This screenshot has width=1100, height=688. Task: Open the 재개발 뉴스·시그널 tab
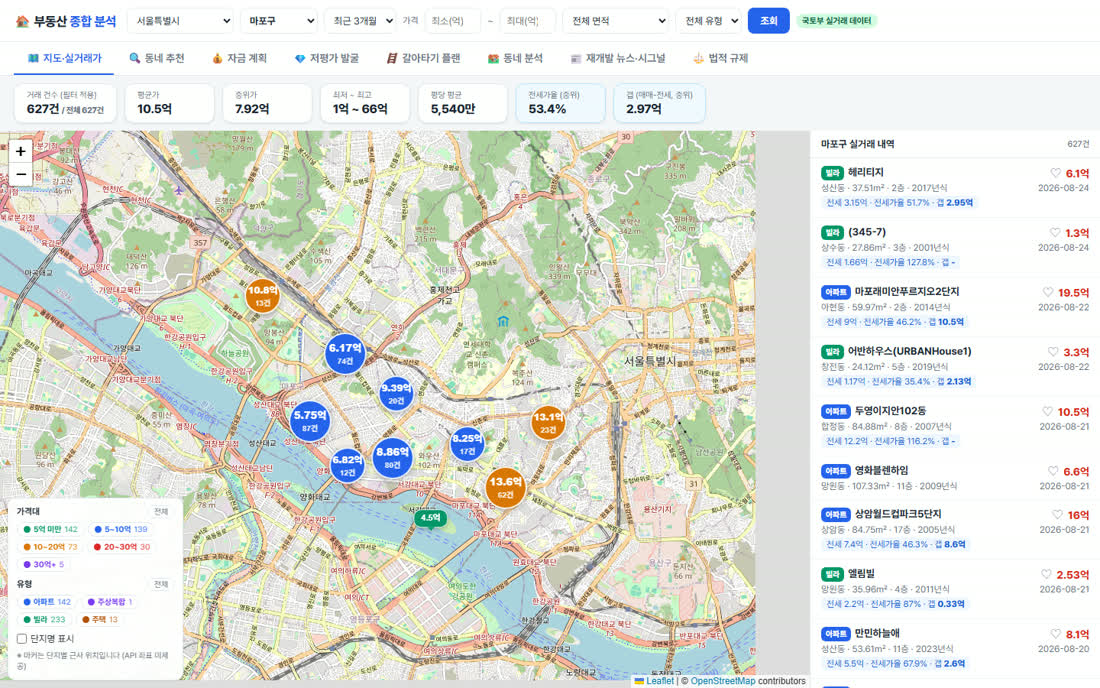[x=617, y=58]
